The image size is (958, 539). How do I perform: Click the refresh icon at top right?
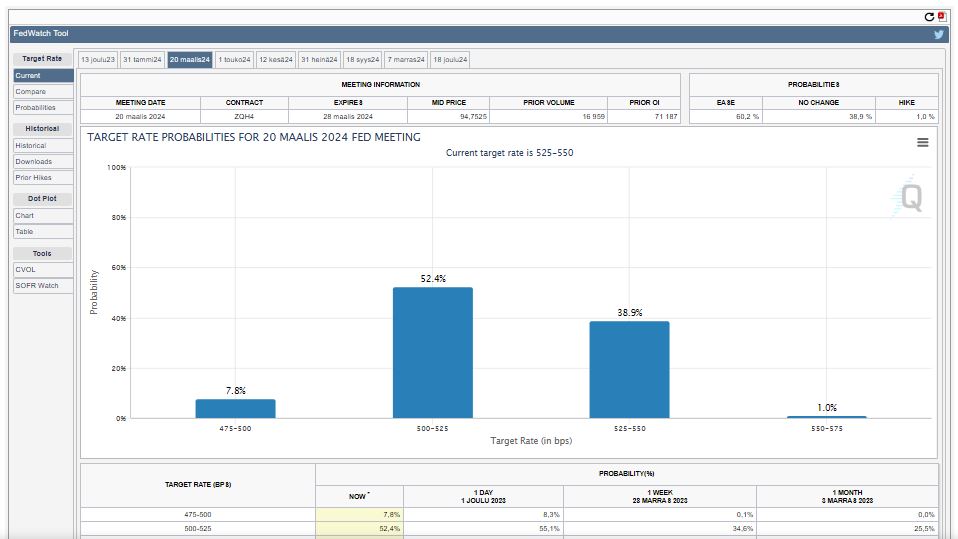click(x=929, y=17)
